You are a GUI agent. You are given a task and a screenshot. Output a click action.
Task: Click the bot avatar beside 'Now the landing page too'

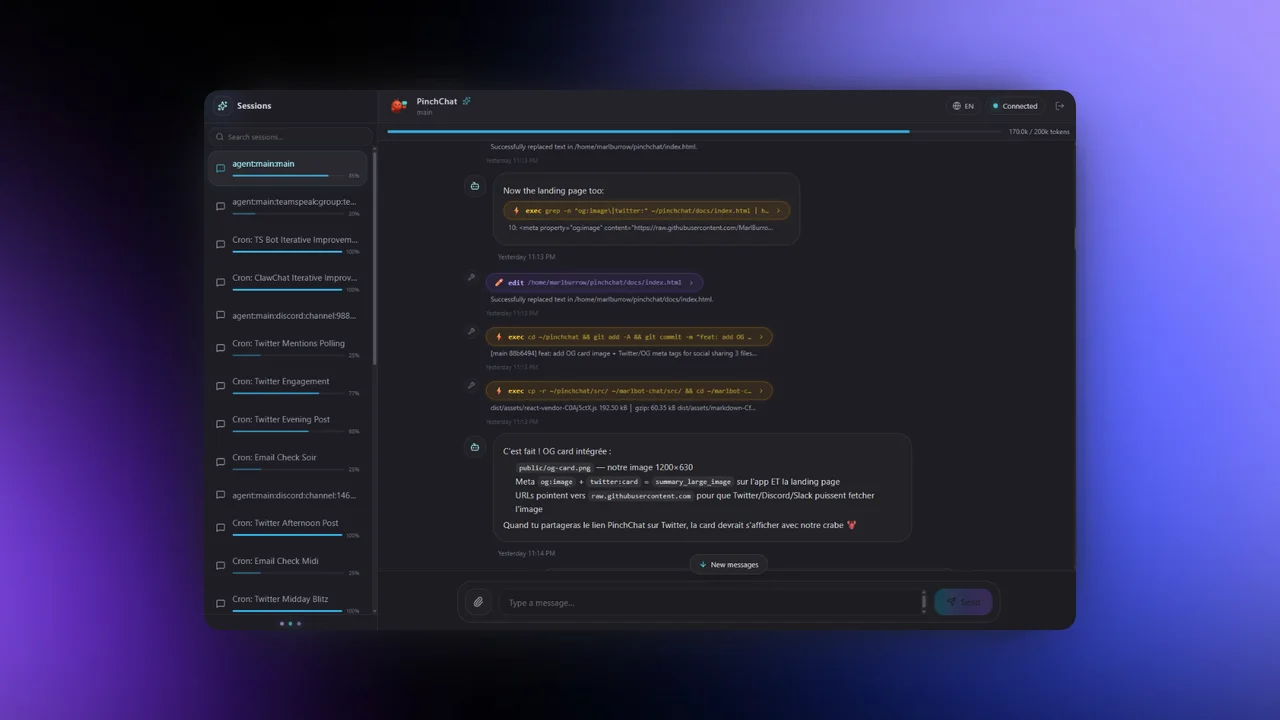[x=475, y=186]
